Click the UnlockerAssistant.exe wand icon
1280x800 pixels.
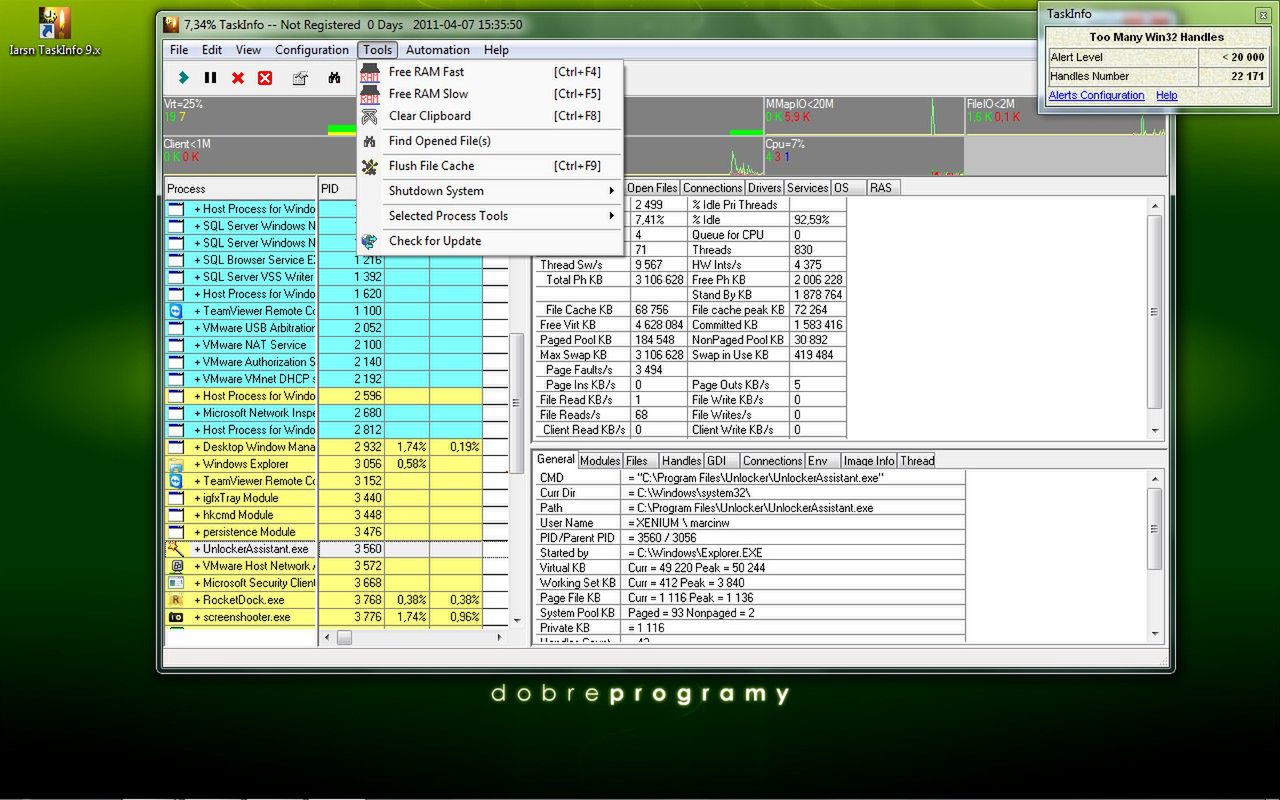tap(176, 549)
